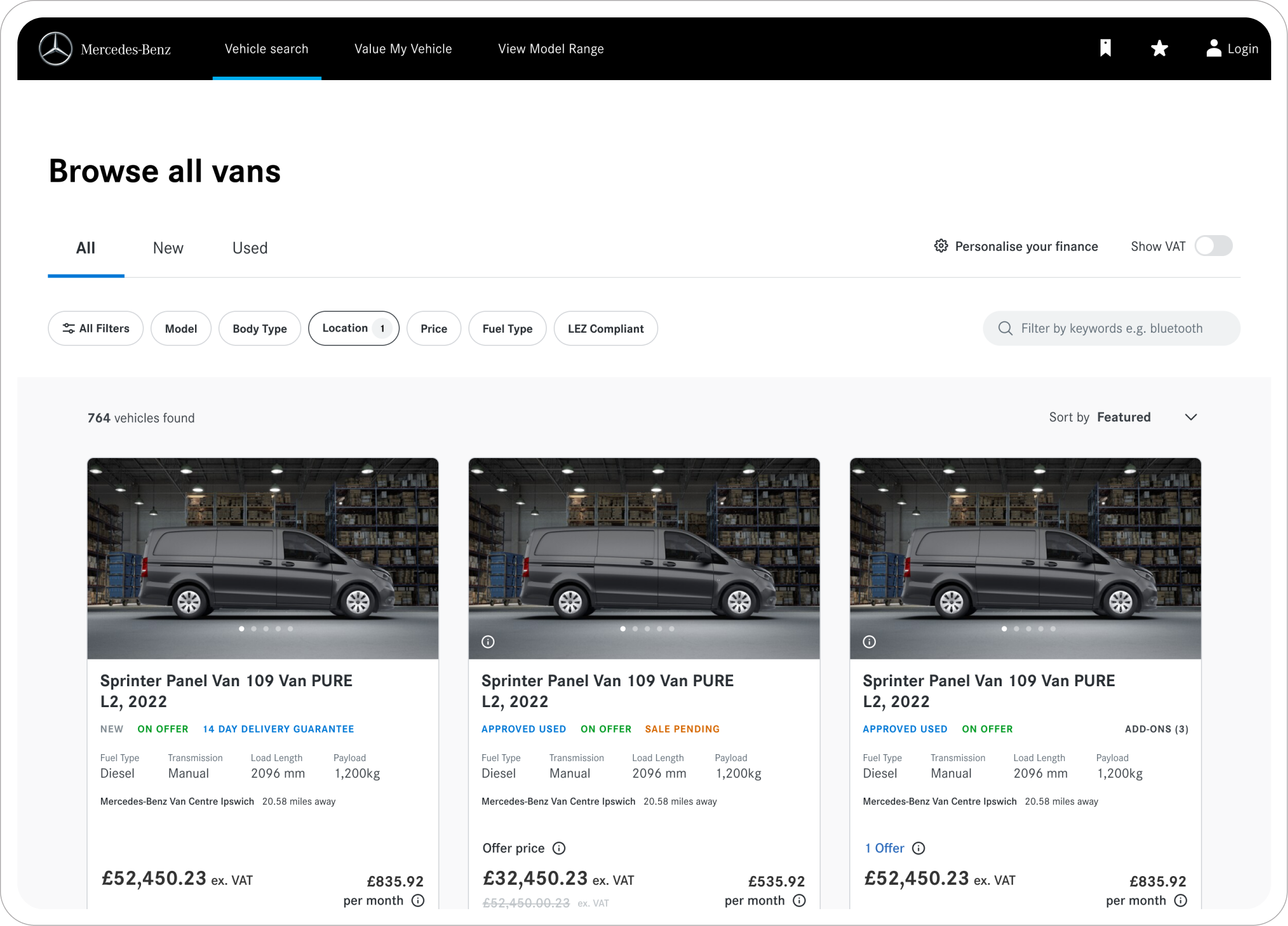
Task: Switch to the Used vans tab
Action: pos(250,248)
